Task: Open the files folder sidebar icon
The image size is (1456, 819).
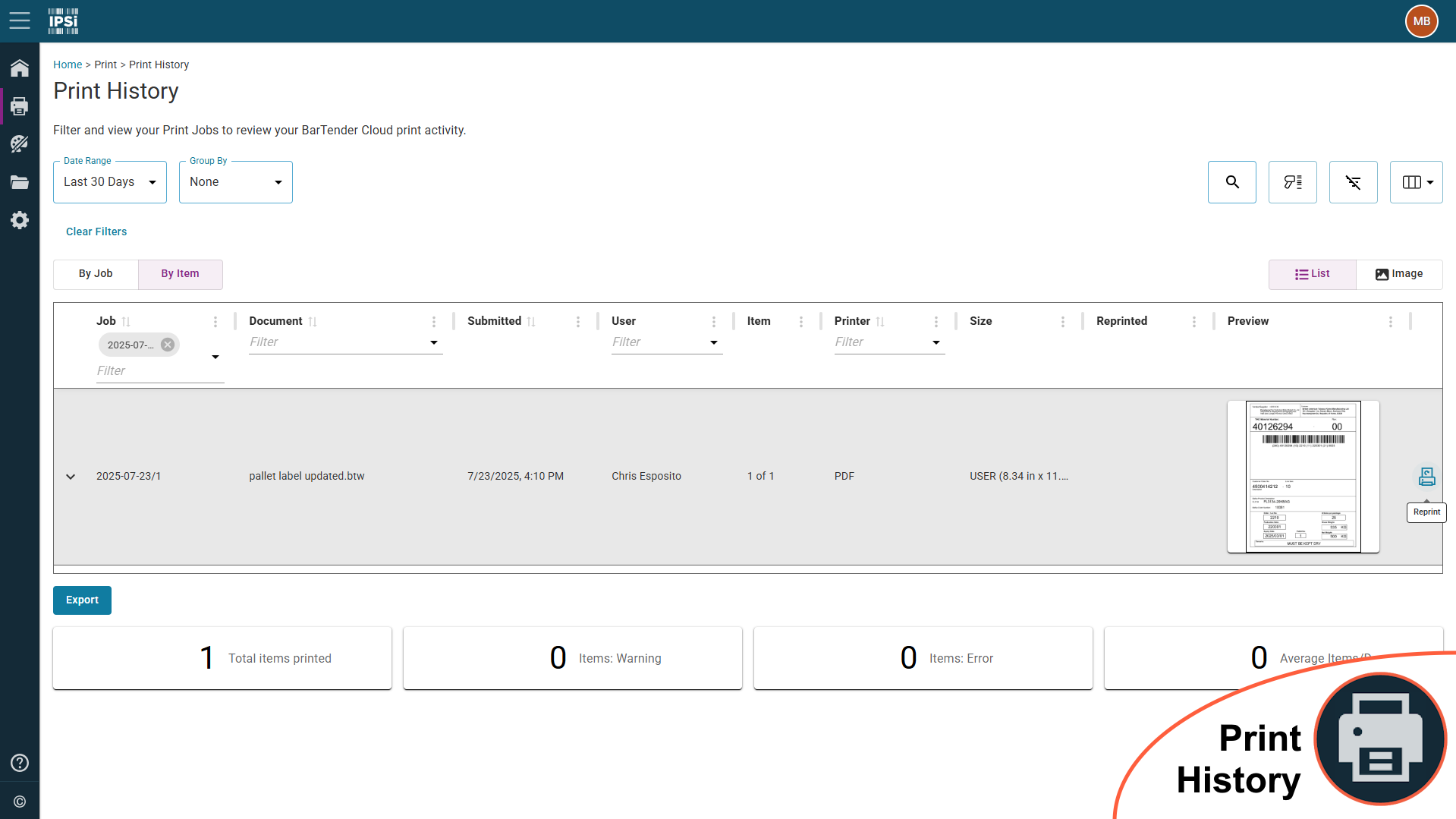Action: click(20, 182)
